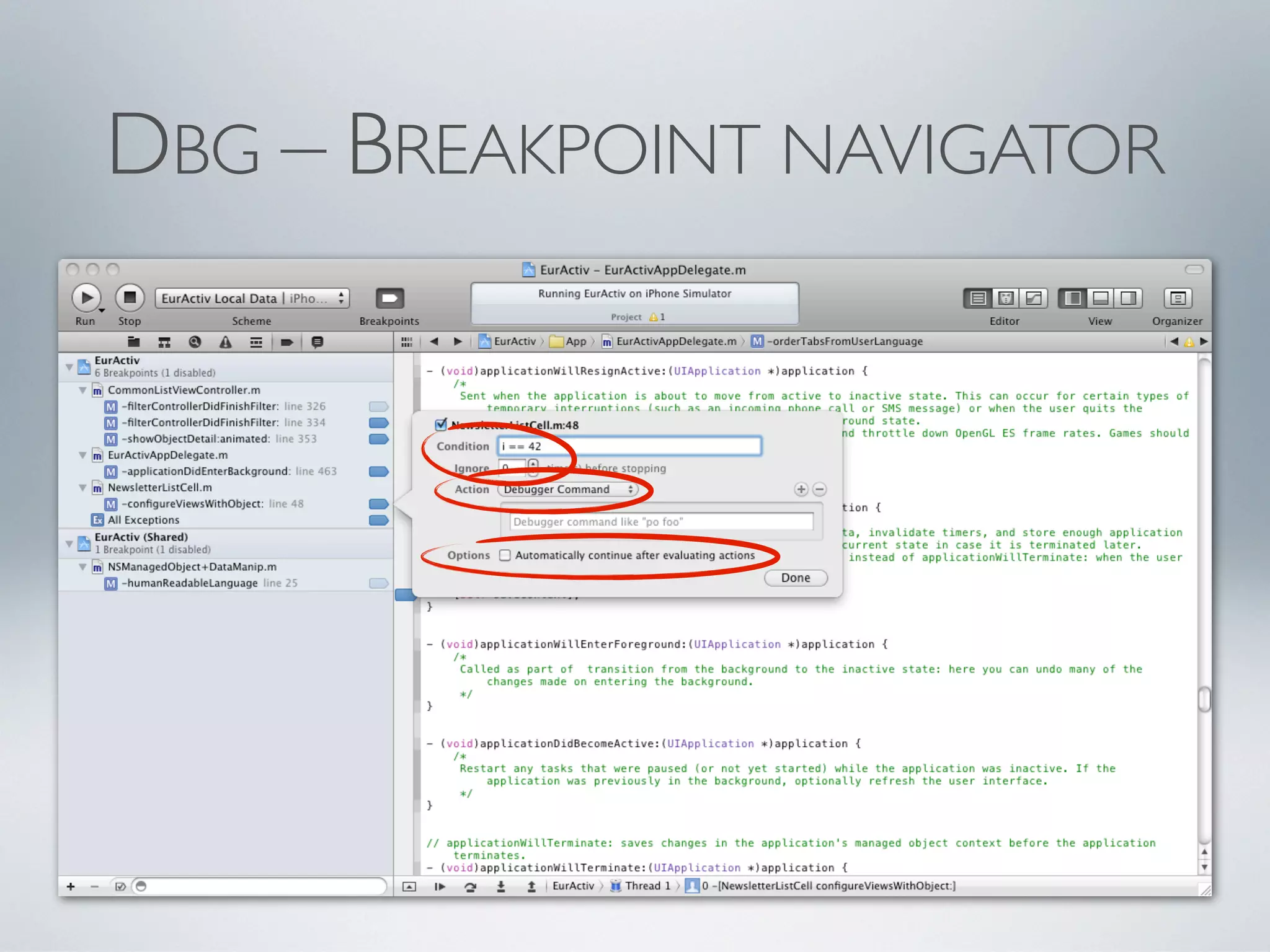
Task: Disable breakpoint at line 353
Action: [x=379, y=439]
